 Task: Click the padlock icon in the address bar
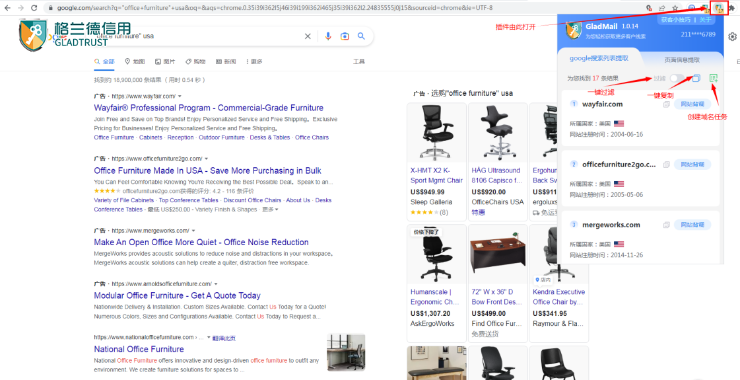[x=51, y=8]
